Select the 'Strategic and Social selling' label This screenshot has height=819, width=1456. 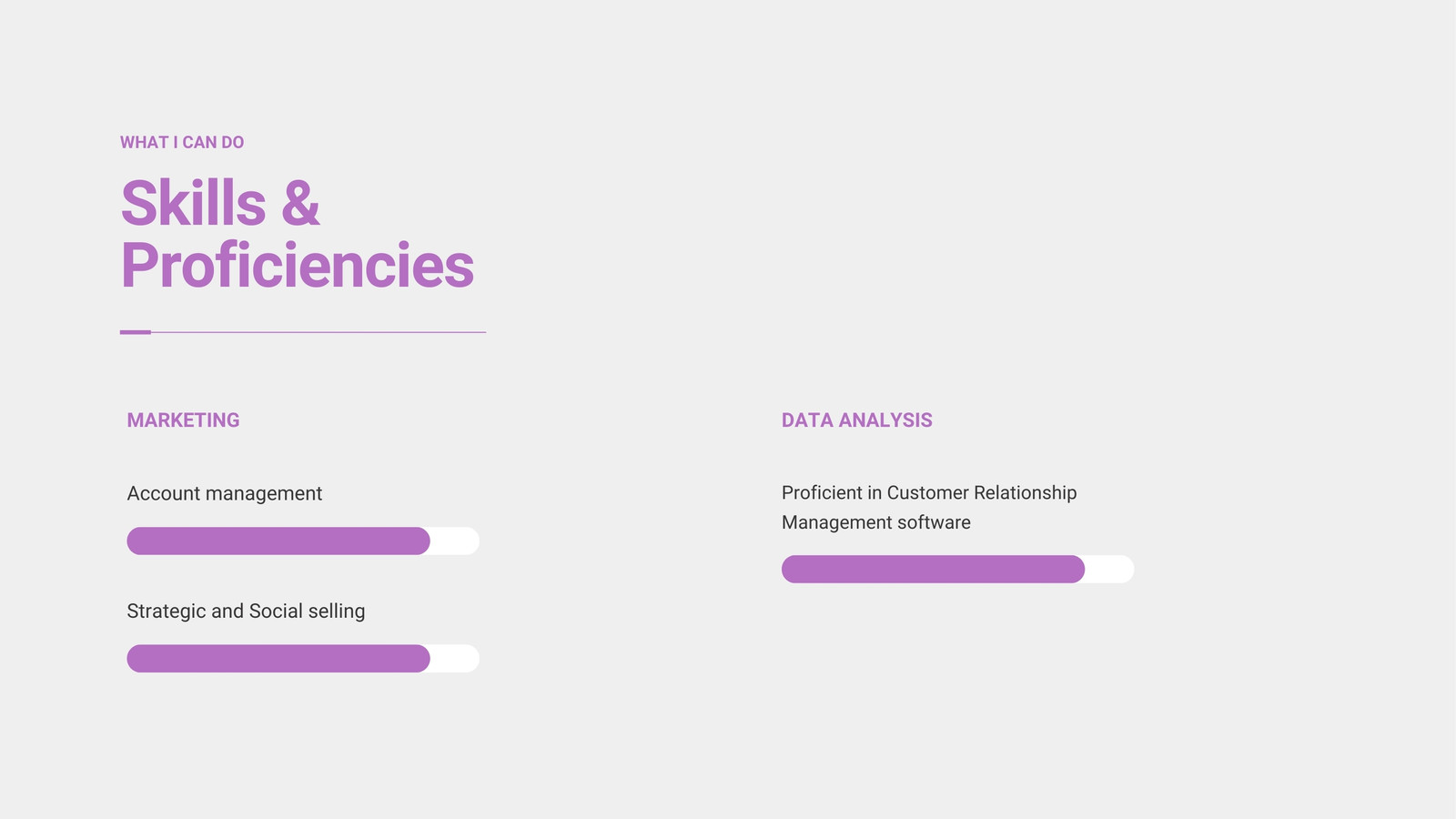pyautogui.click(x=246, y=611)
